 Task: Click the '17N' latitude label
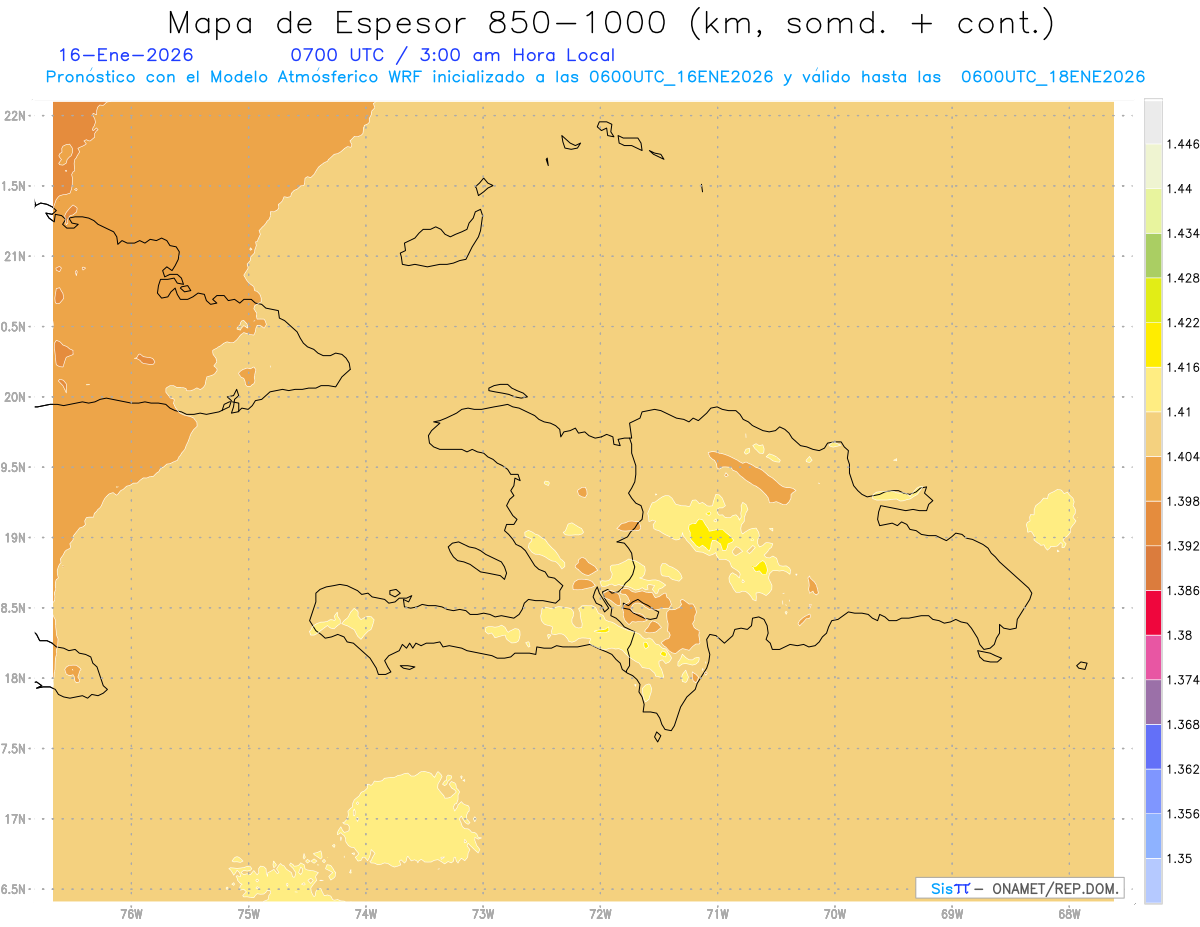point(15,819)
